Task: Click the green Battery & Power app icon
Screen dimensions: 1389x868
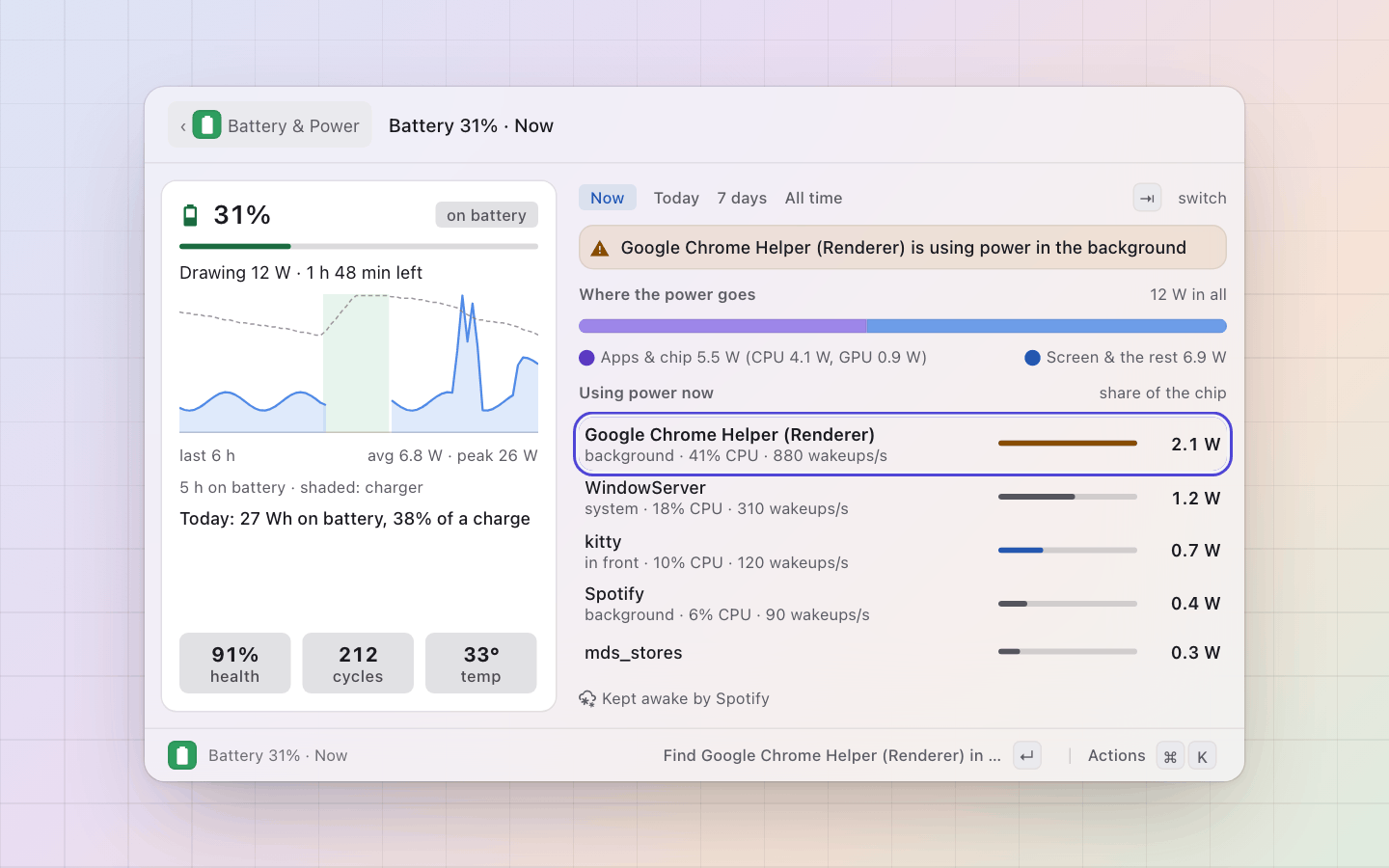Action: click(x=206, y=125)
